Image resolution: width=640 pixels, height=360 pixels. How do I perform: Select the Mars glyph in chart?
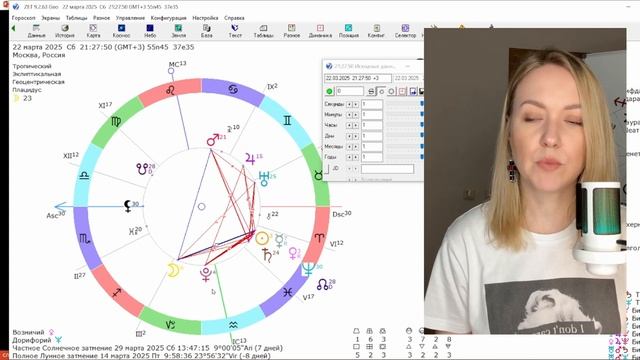click(213, 140)
